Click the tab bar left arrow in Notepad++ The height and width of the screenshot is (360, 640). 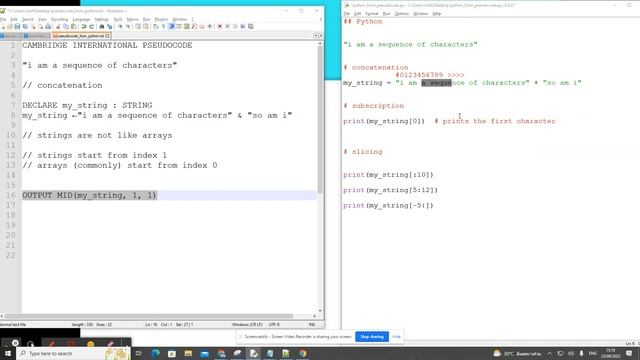pyautogui.click(x=316, y=36)
